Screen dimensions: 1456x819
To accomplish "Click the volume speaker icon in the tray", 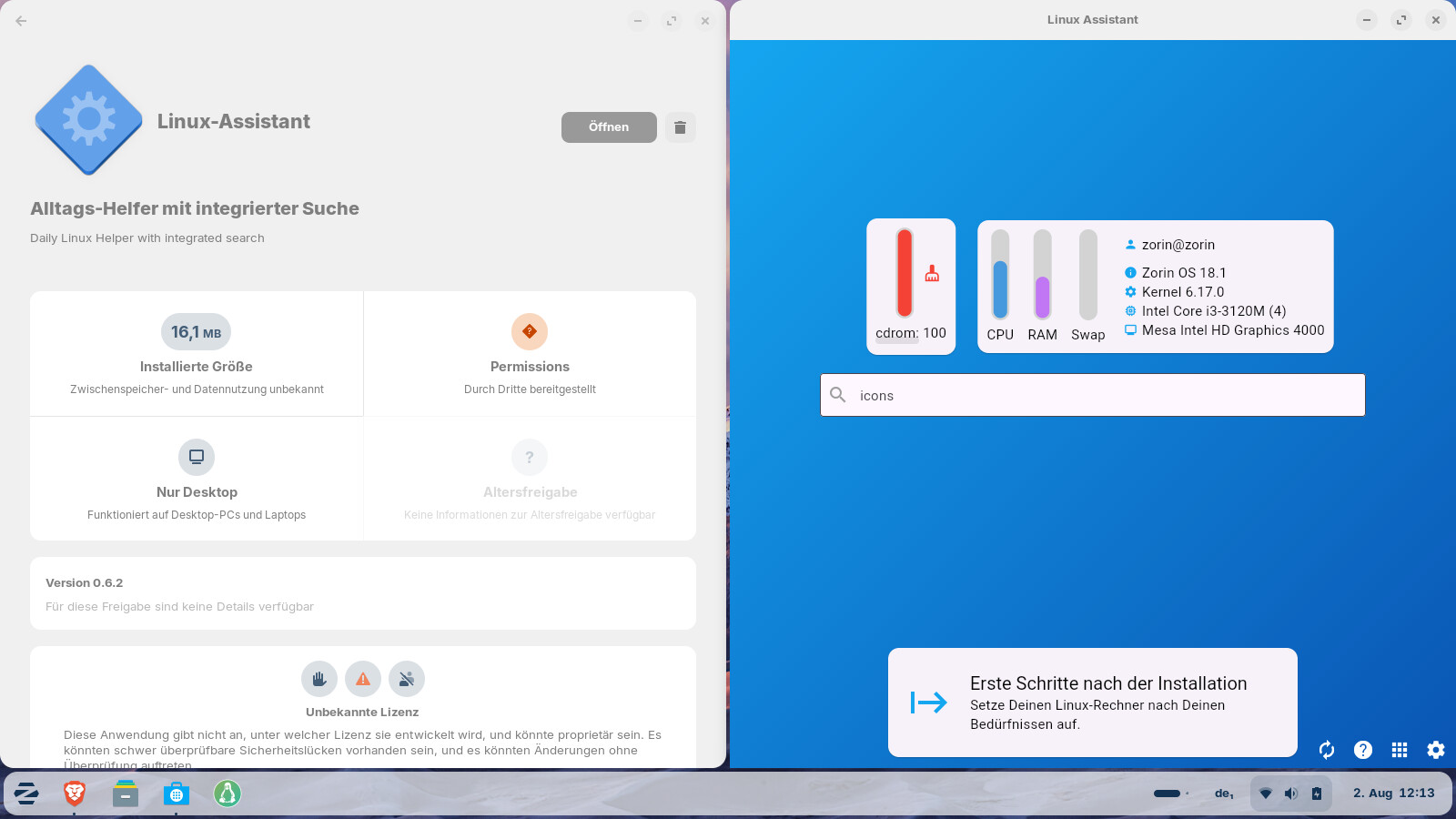I will (x=1291, y=794).
